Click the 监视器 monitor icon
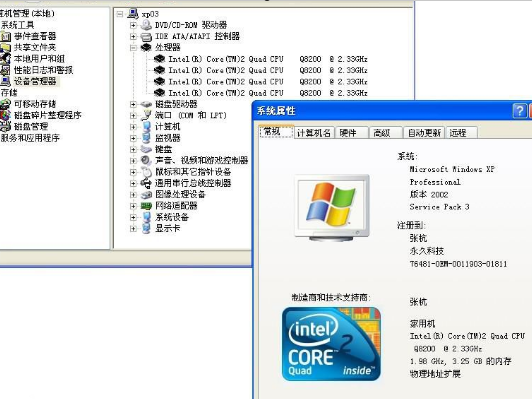Image resolution: width=532 pixels, height=399 pixels. (x=146, y=138)
